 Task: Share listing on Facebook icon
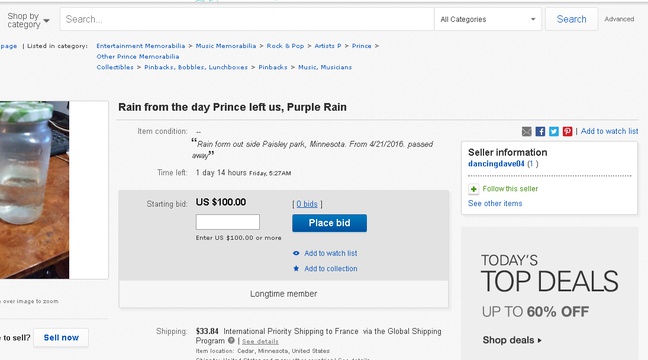click(x=540, y=131)
